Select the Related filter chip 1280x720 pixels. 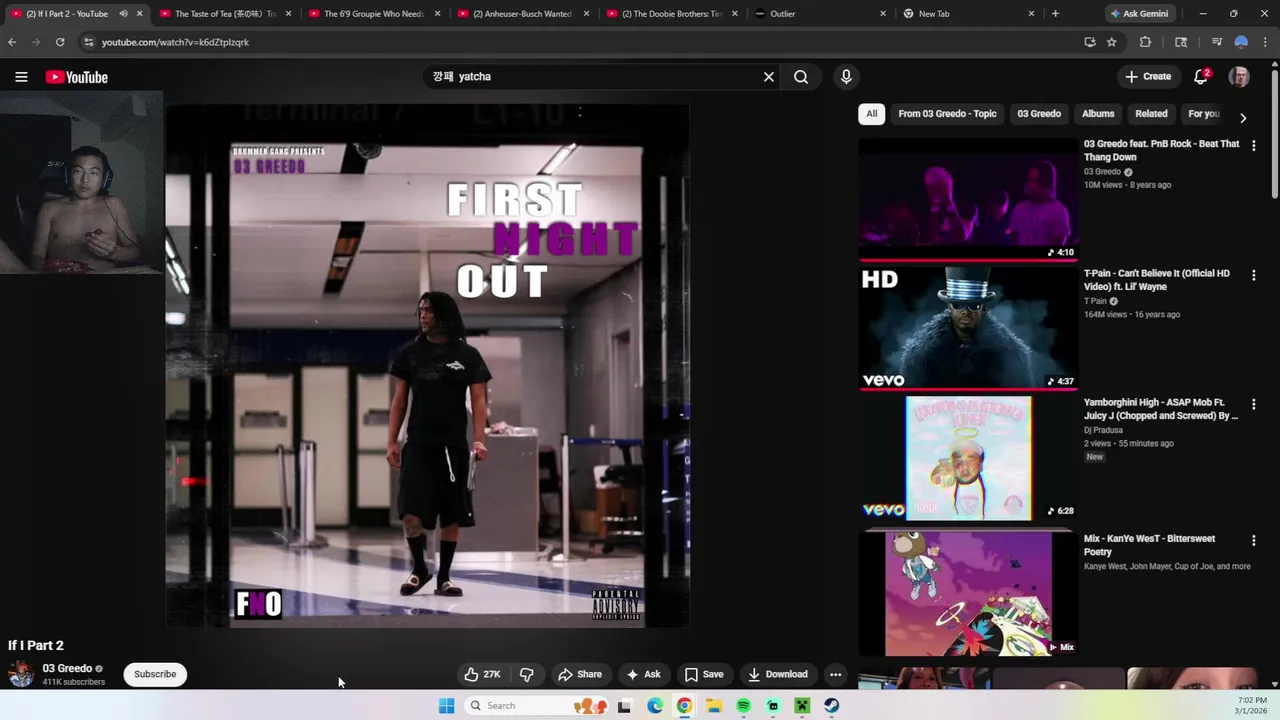click(1151, 114)
